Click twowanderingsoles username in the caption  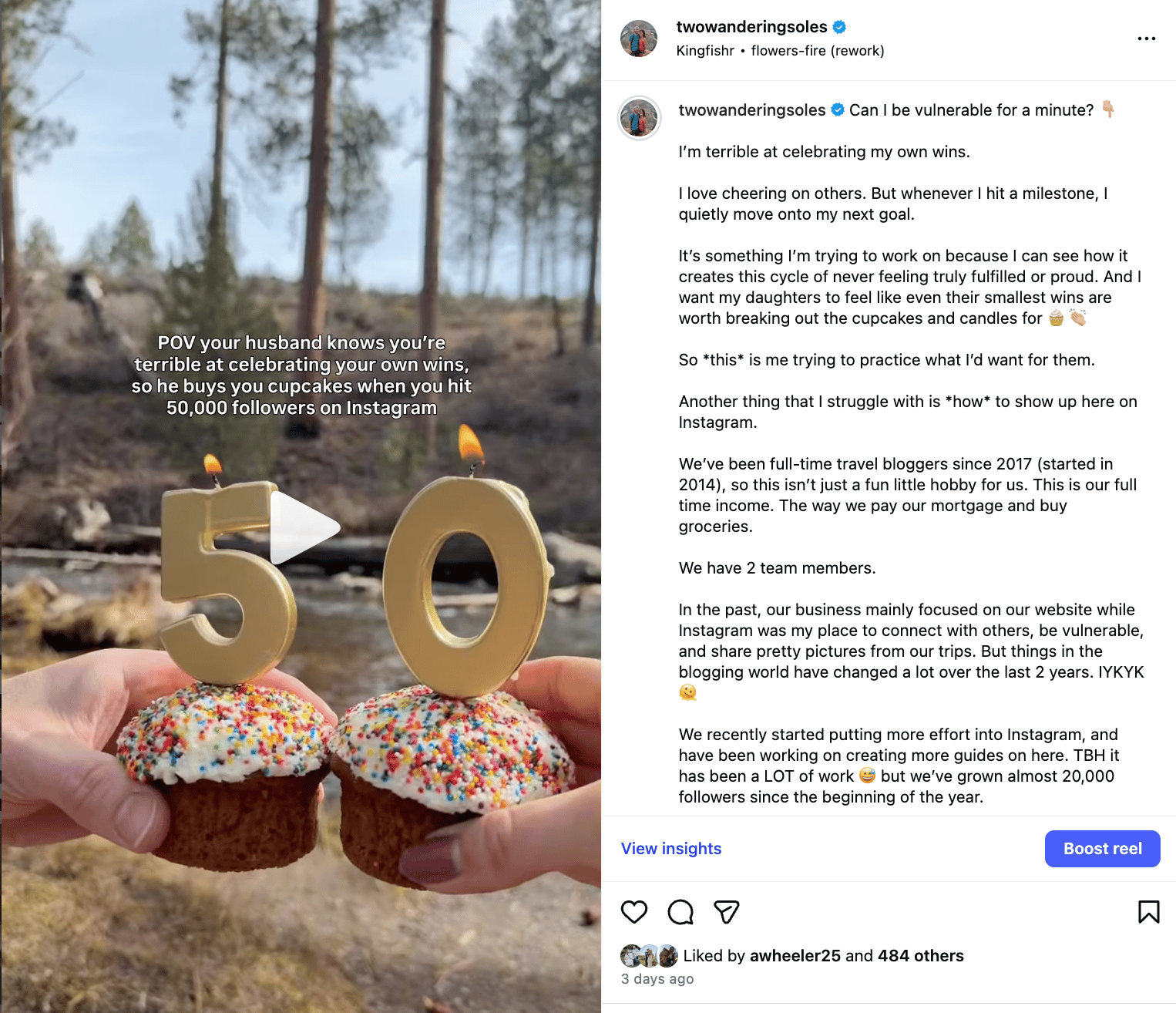pos(752,110)
